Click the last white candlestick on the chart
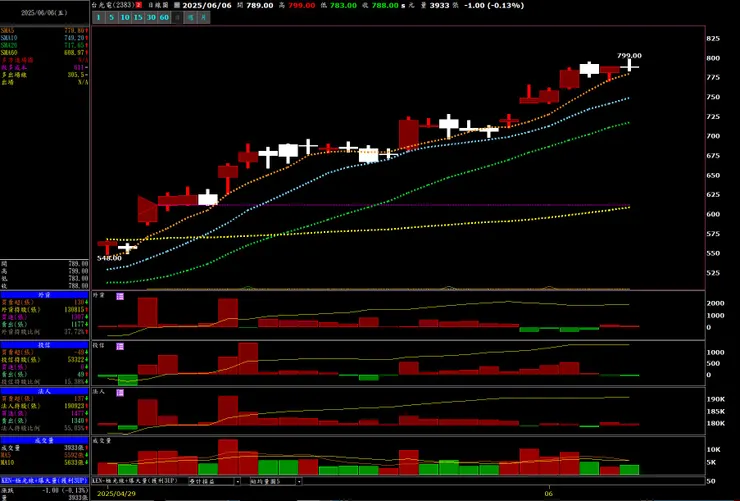The width and height of the screenshot is (740, 501). click(630, 66)
